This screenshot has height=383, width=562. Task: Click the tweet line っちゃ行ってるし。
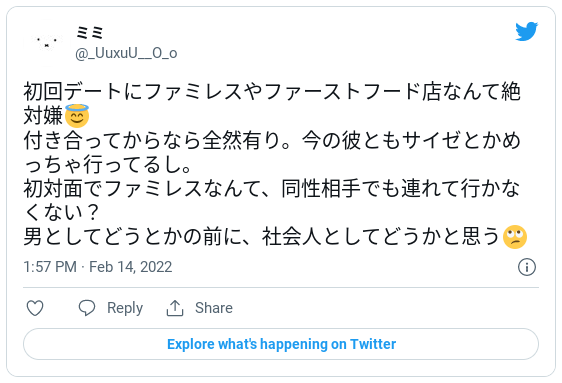[108, 164]
